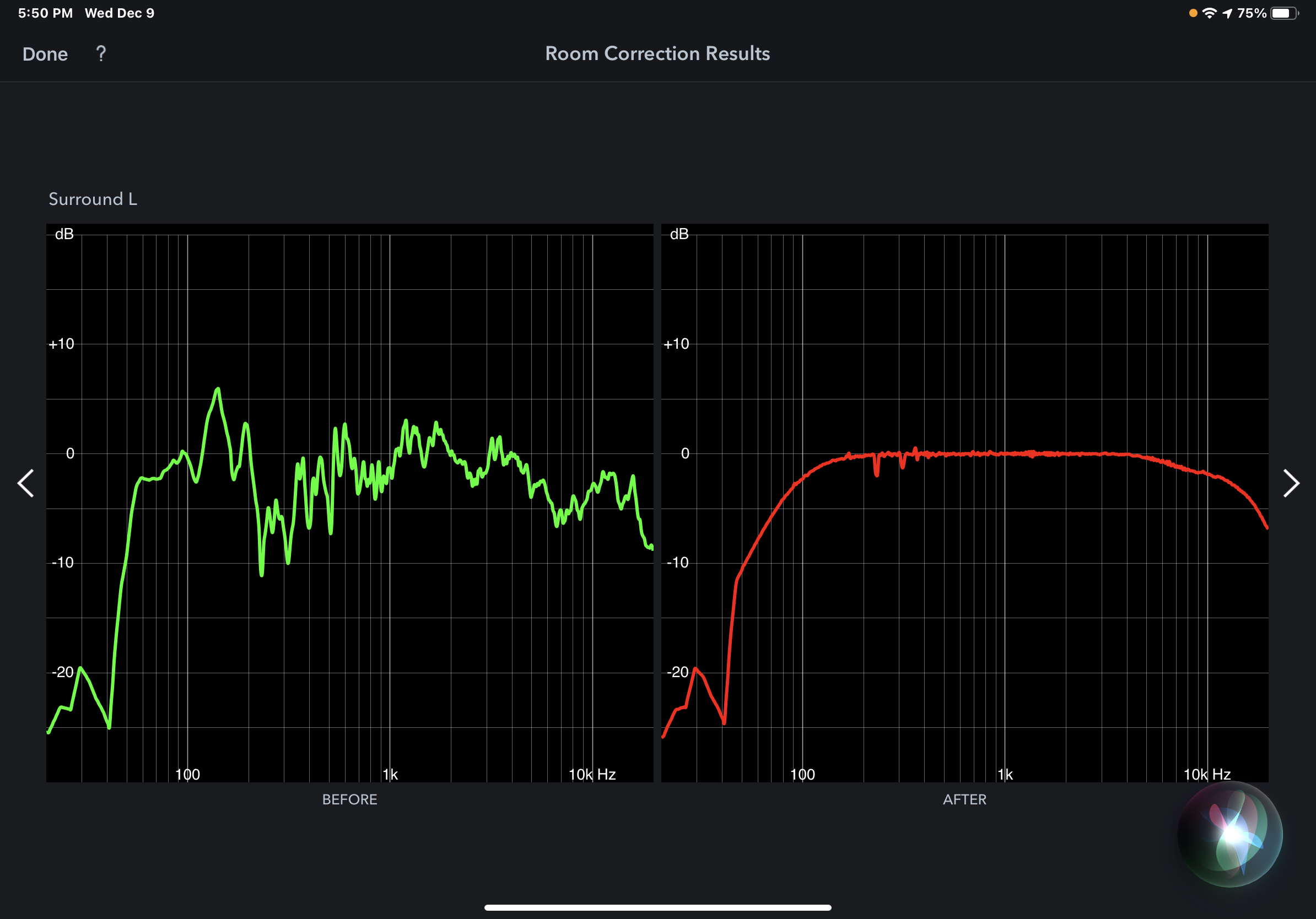Tap the -10 label on the AFTER graph

coord(677,563)
